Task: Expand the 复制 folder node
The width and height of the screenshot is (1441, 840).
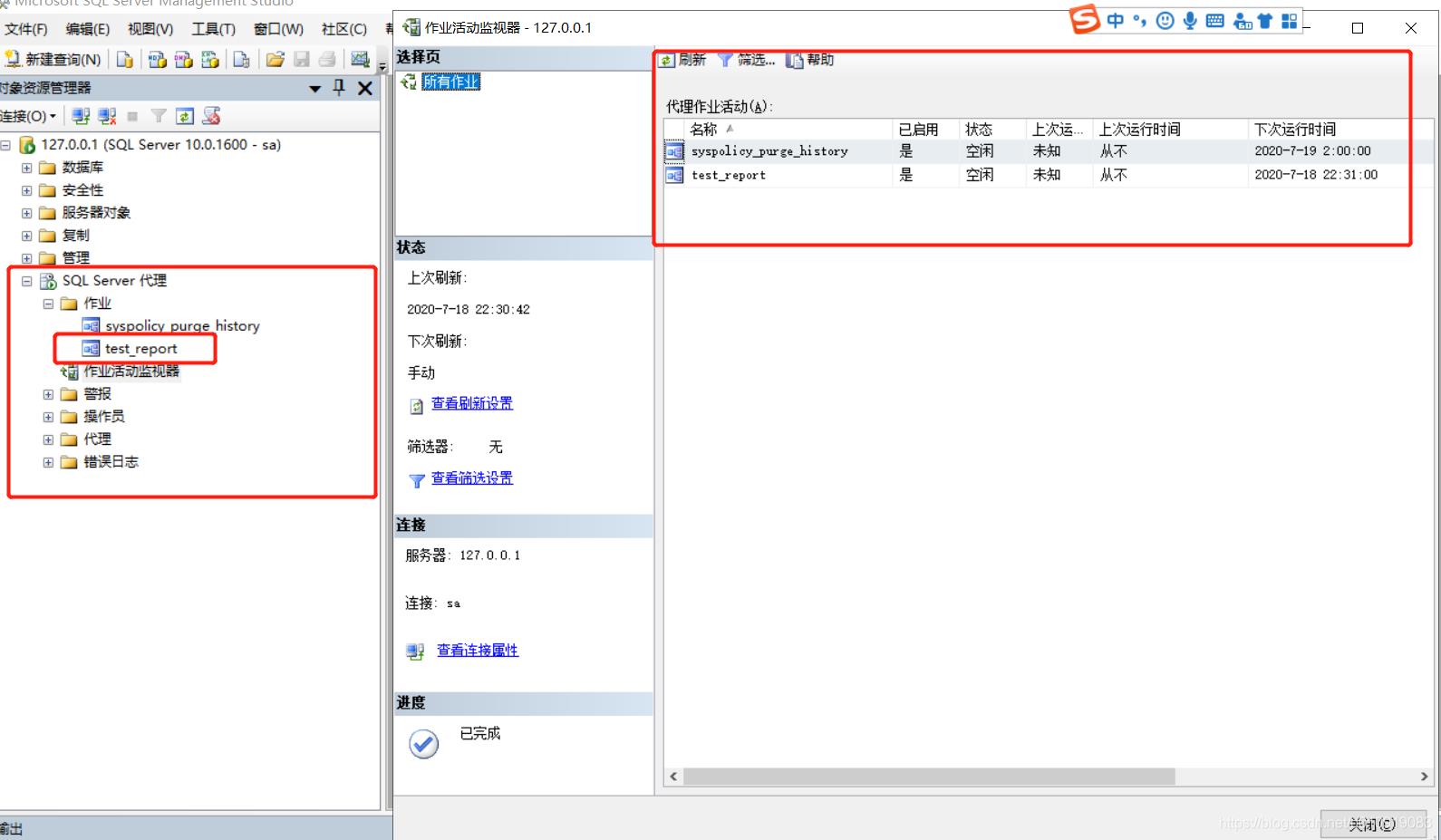Action: 26,236
